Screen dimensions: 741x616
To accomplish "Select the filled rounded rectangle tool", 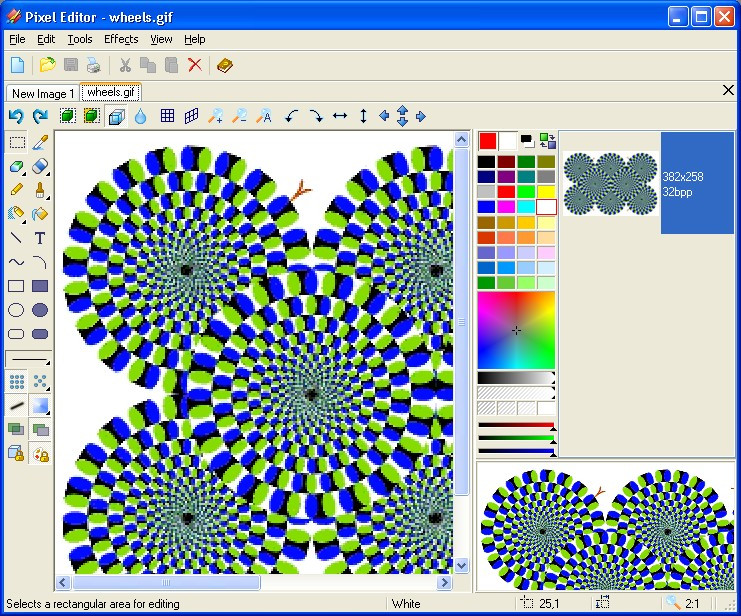I will (x=40, y=334).
